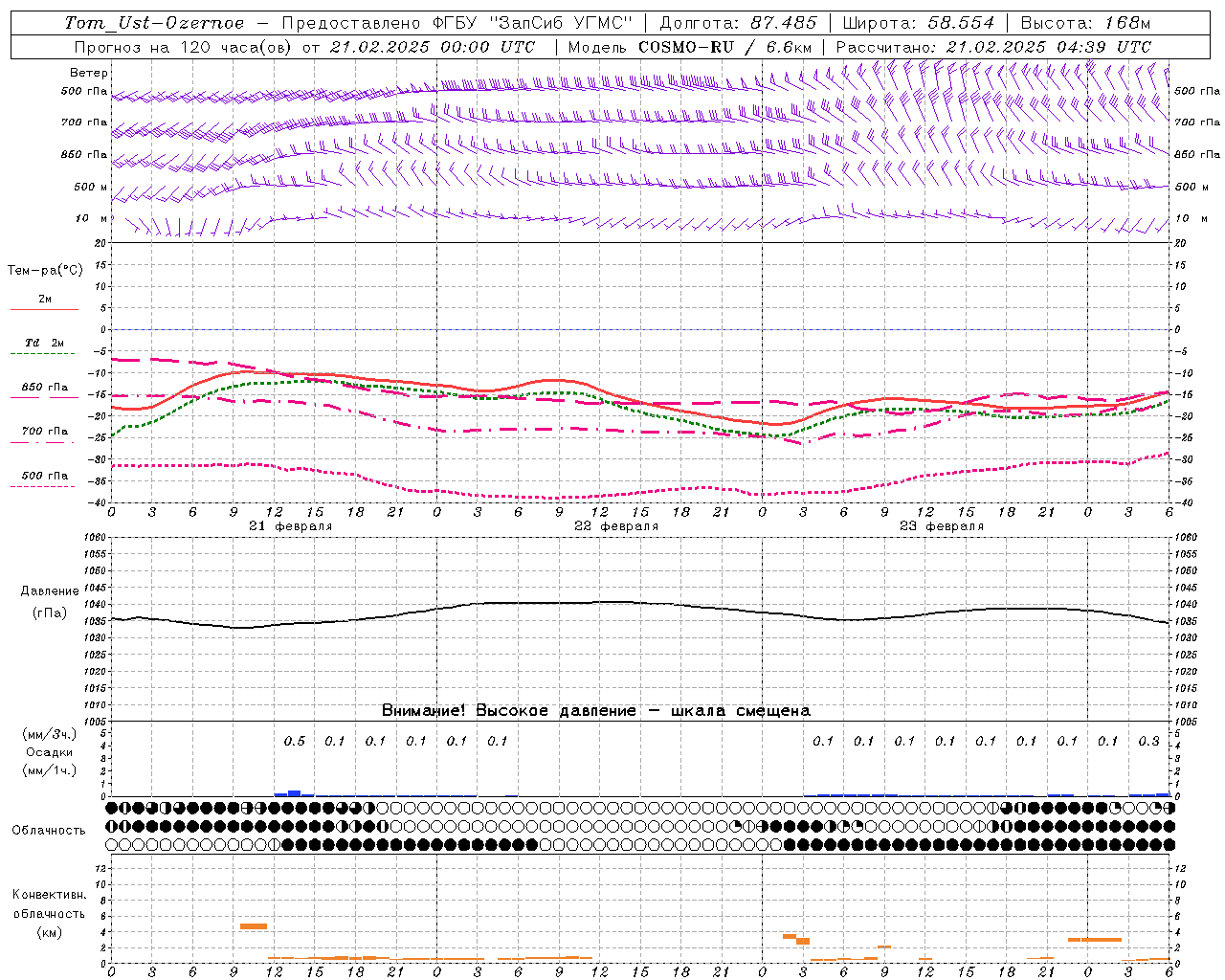The width and height of the screenshot is (1225, 980).
Task: Select the provider text ФГБУ "ЗапСиб УГМС"
Action: pos(535,23)
